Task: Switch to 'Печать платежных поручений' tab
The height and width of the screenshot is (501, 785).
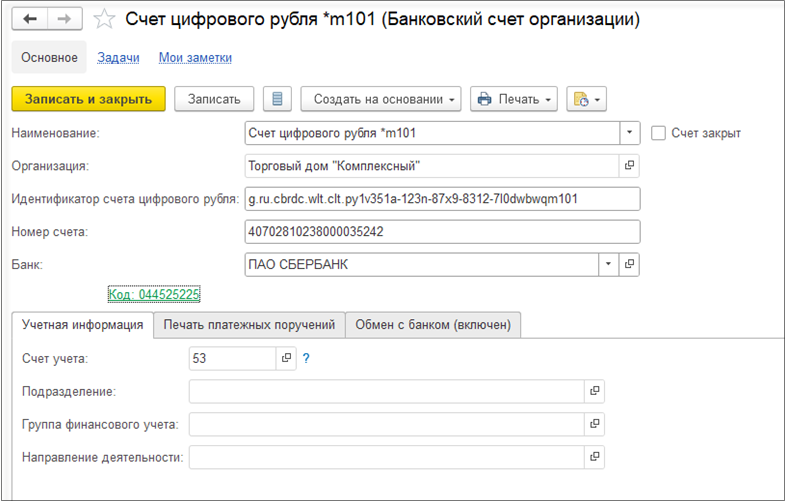Action: tap(249, 324)
